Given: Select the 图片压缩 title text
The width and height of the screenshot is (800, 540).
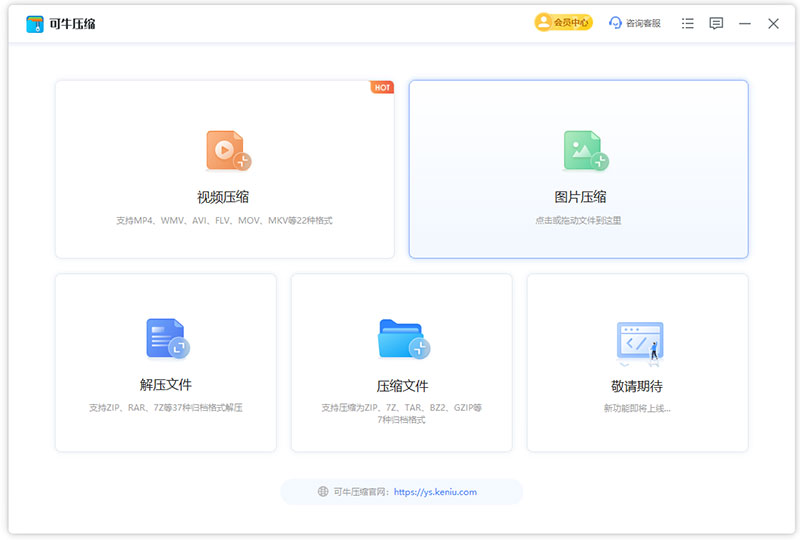Looking at the screenshot, I should 580,197.
